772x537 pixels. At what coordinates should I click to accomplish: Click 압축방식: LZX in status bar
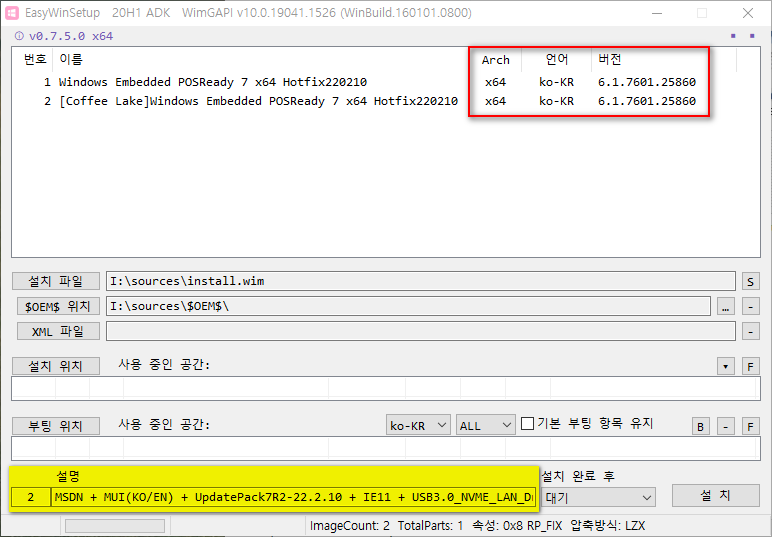[x=608, y=526]
